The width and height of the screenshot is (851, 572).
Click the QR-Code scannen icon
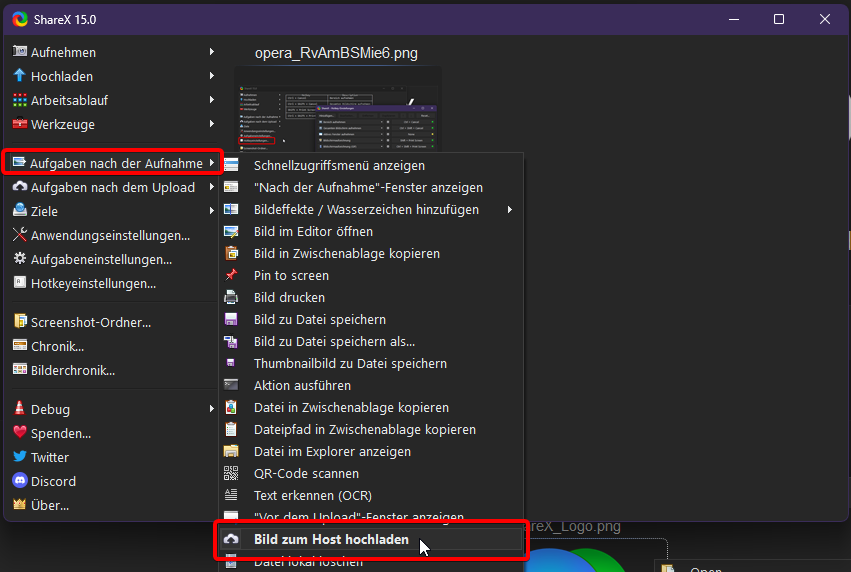[x=232, y=474]
